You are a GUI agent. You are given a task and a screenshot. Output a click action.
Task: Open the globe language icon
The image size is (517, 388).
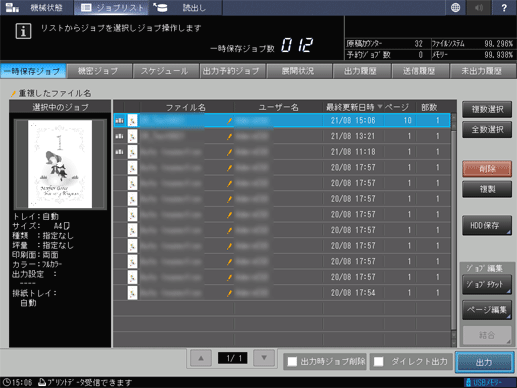click(x=455, y=7)
